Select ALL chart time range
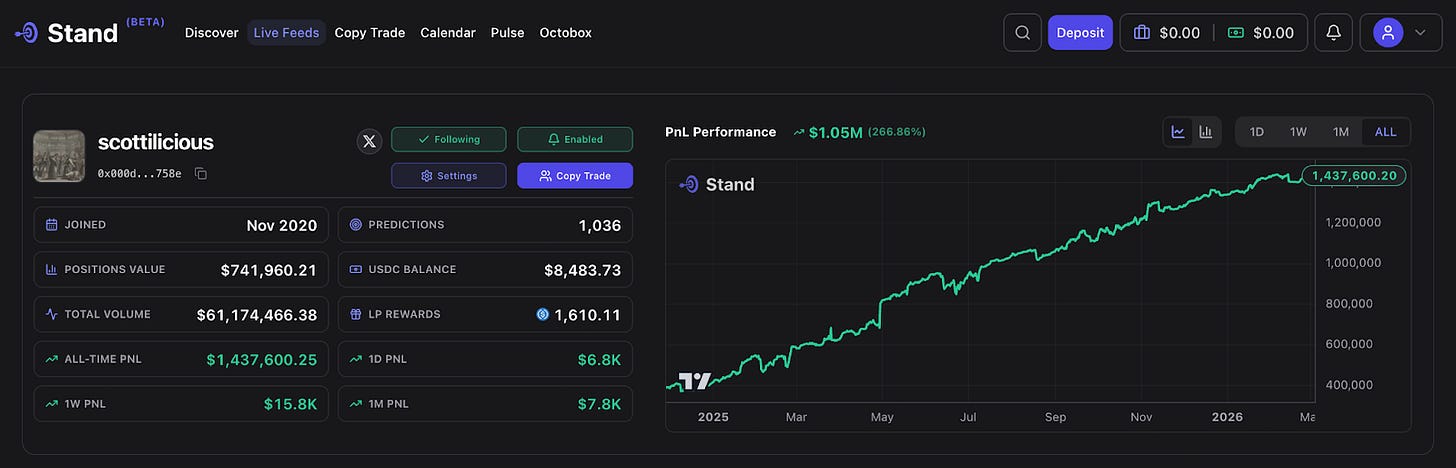 coord(1386,132)
